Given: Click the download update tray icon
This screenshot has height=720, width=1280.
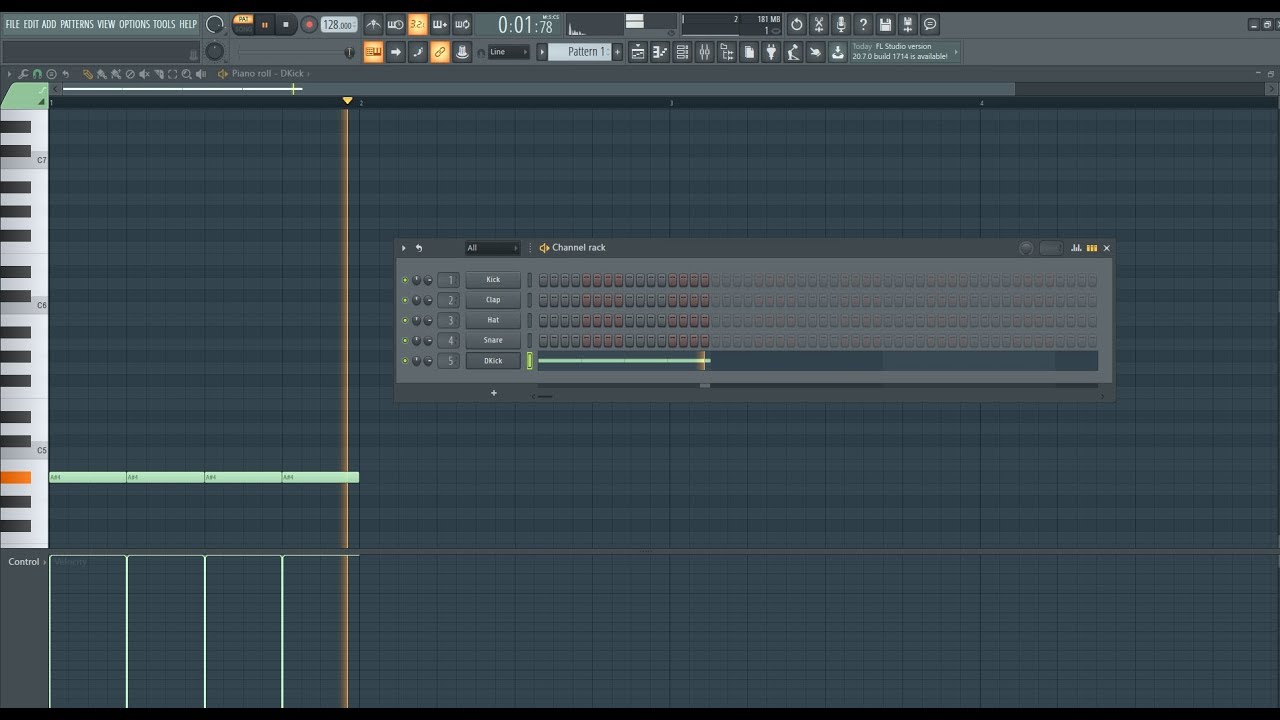Looking at the screenshot, I should (838, 52).
